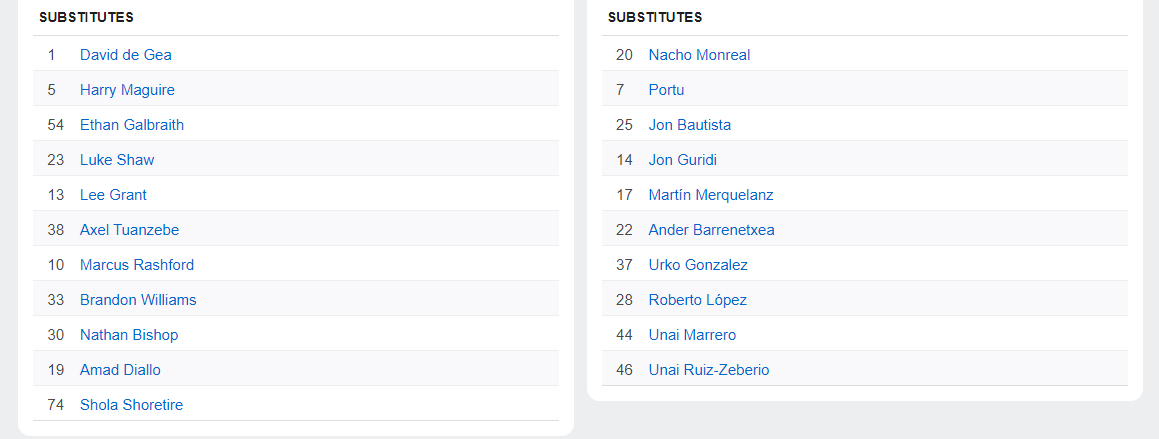The width and height of the screenshot is (1159, 439).
Task: Open the Marcus Rashford link
Action: pyautogui.click(x=137, y=265)
